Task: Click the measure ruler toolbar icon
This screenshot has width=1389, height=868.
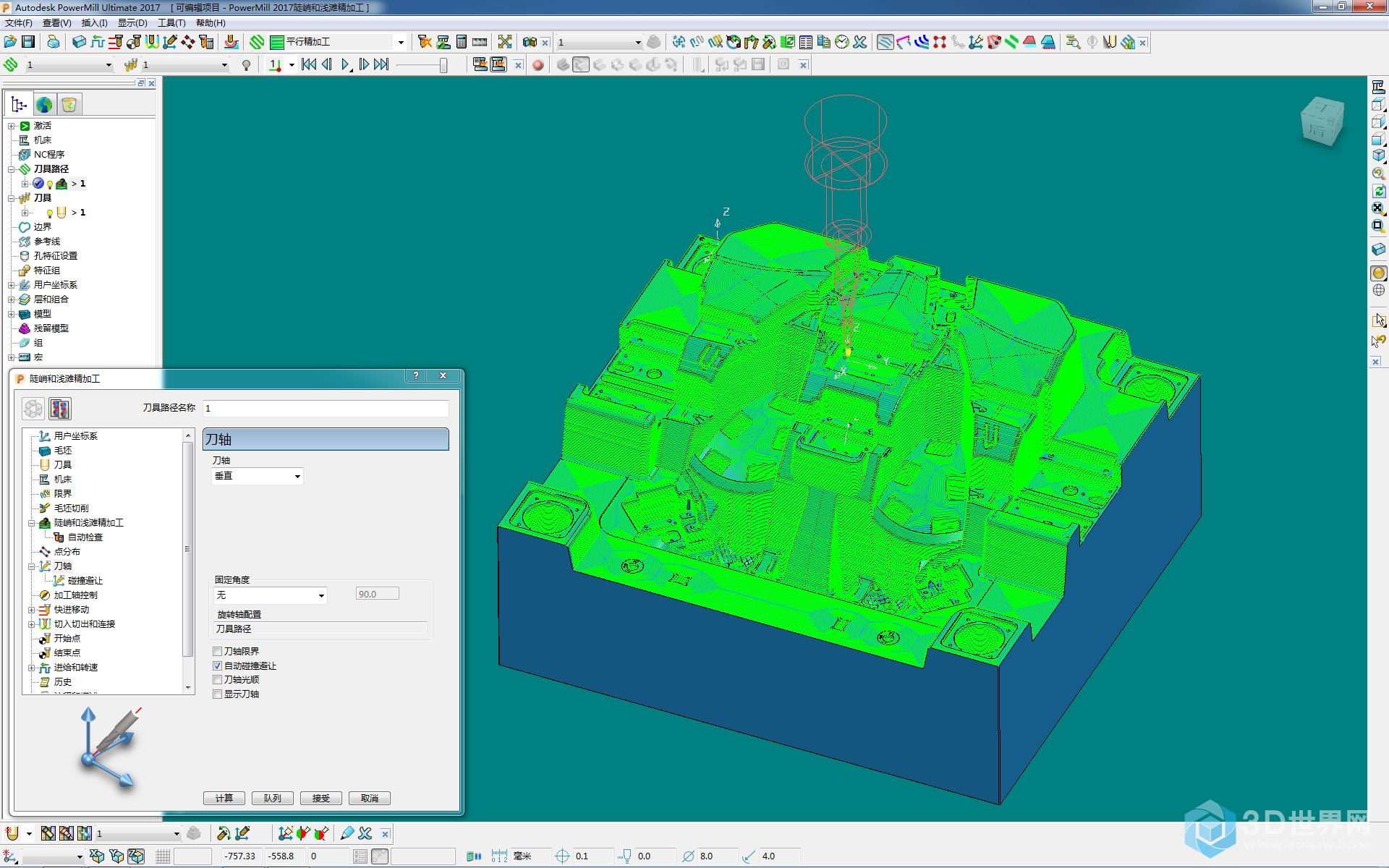Action: tap(480, 42)
